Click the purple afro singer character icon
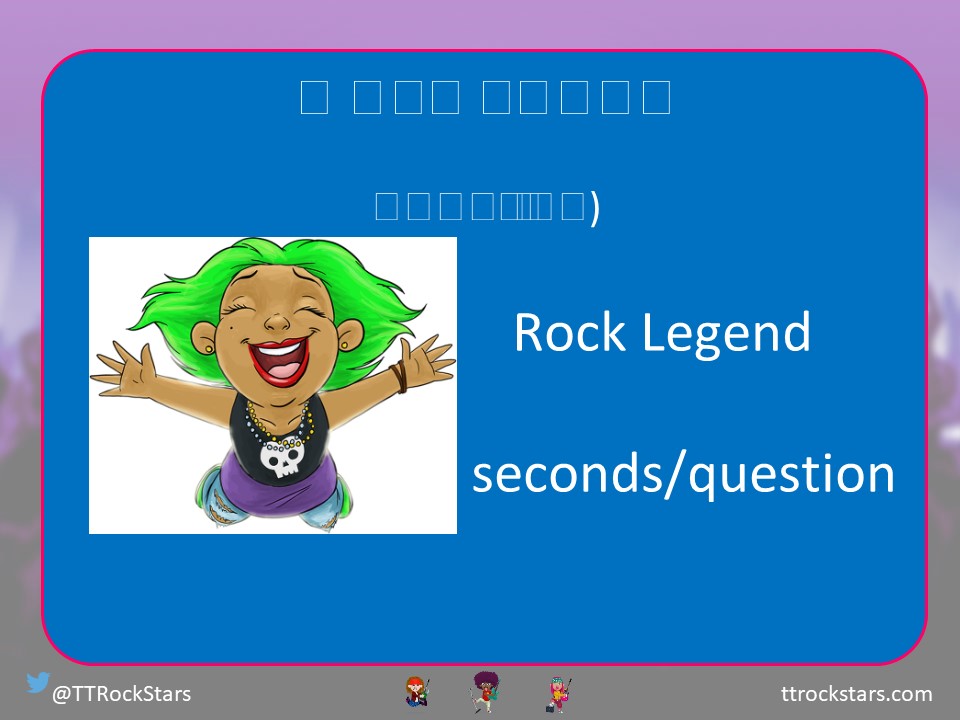This screenshot has height=720, width=960. point(486,692)
